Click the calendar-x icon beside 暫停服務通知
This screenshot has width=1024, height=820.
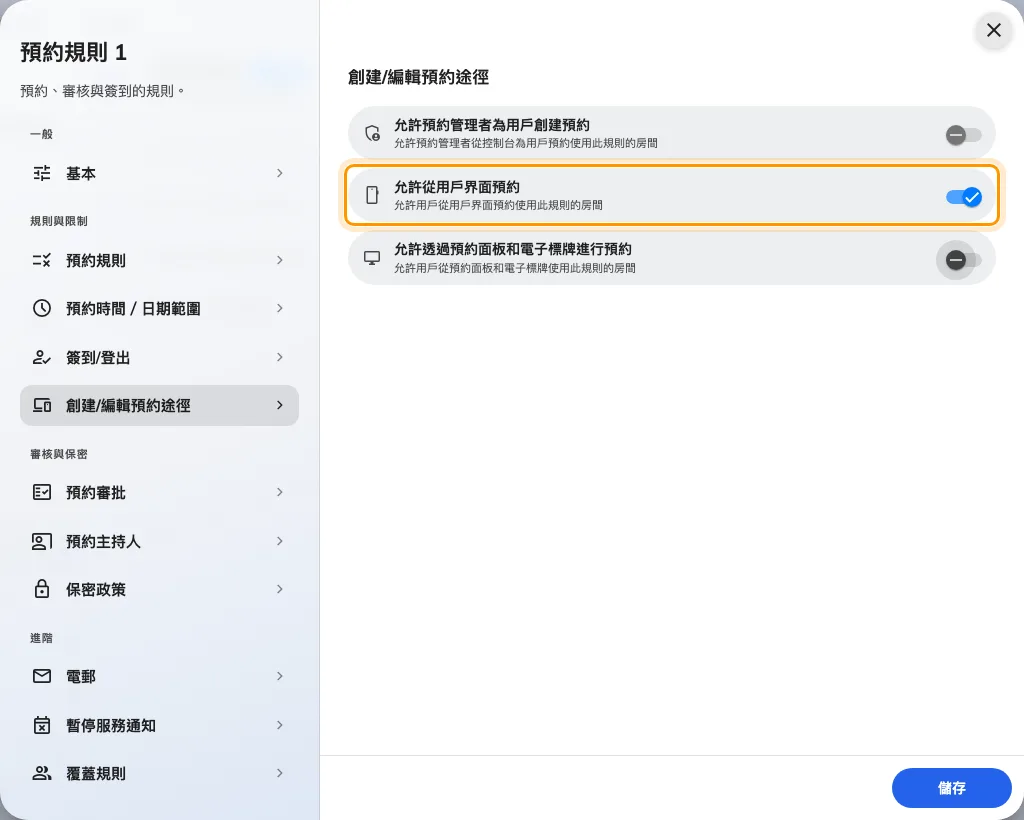[x=42, y=725]
